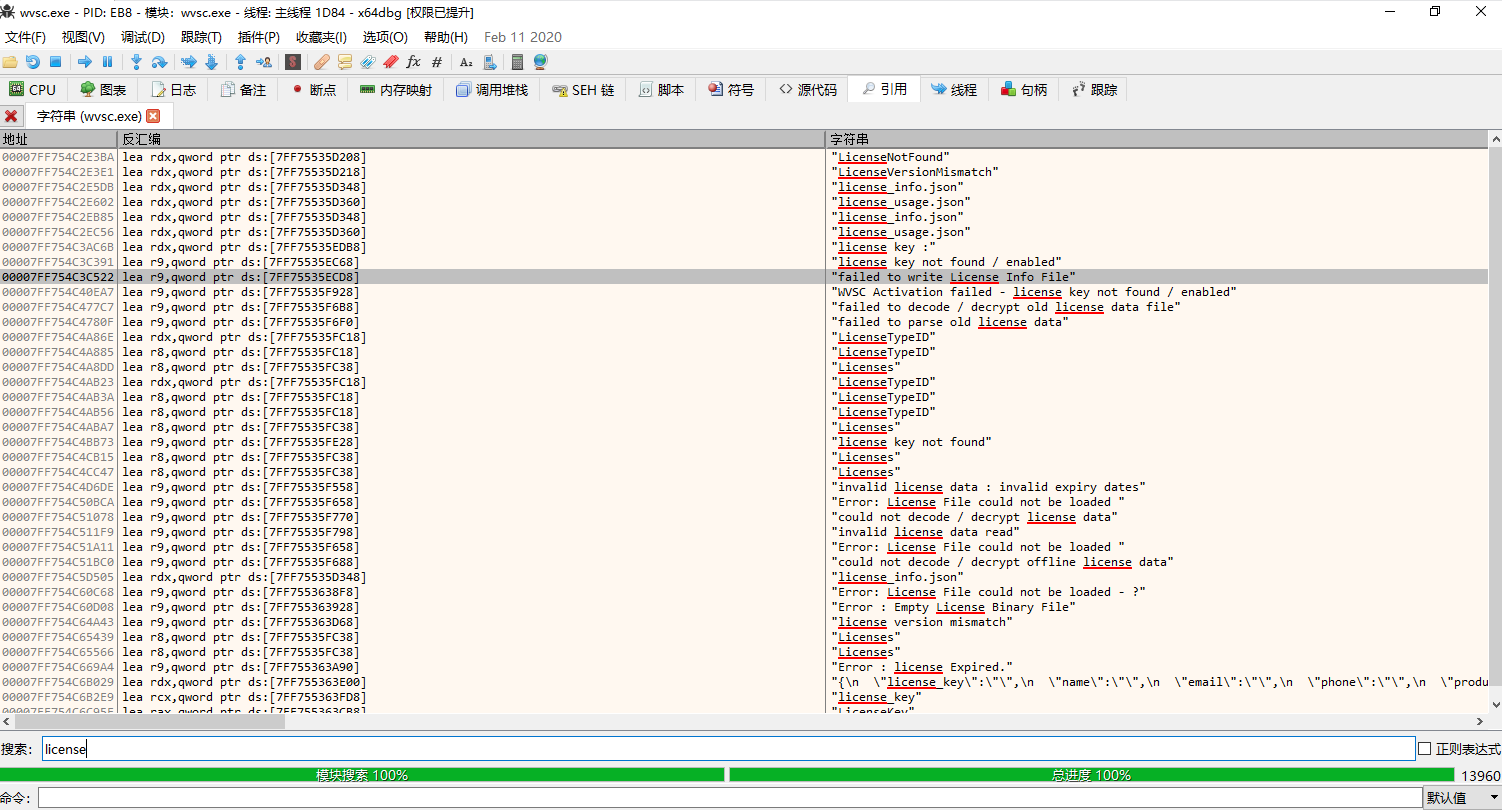The height and width of the screenshot is (810, 1502).
Task: Open Functions with the fx icon
Action: pos(413,62)
